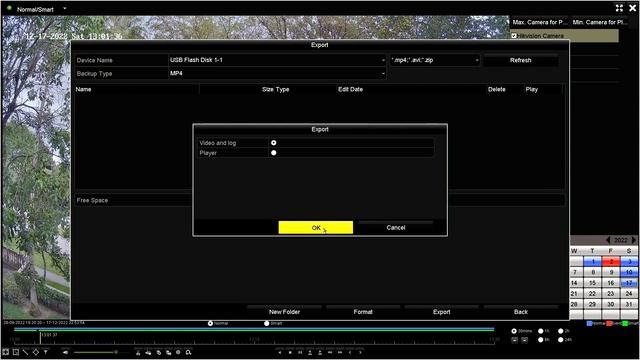Click the expand full-screen icon at top right
This screenshot has width=640, height=360.
click(x=619, y=8)
